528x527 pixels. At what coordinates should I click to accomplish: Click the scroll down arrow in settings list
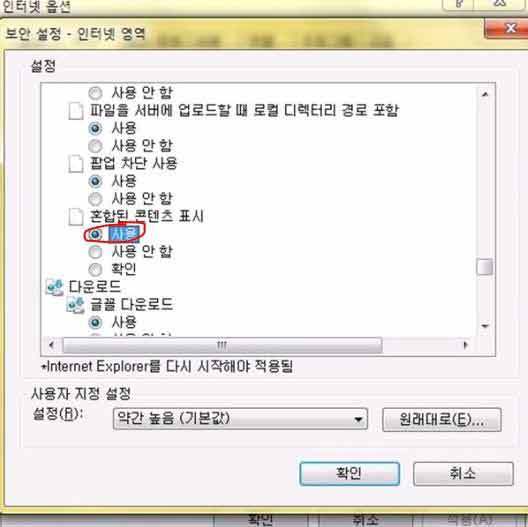click(x=485, y=326)
